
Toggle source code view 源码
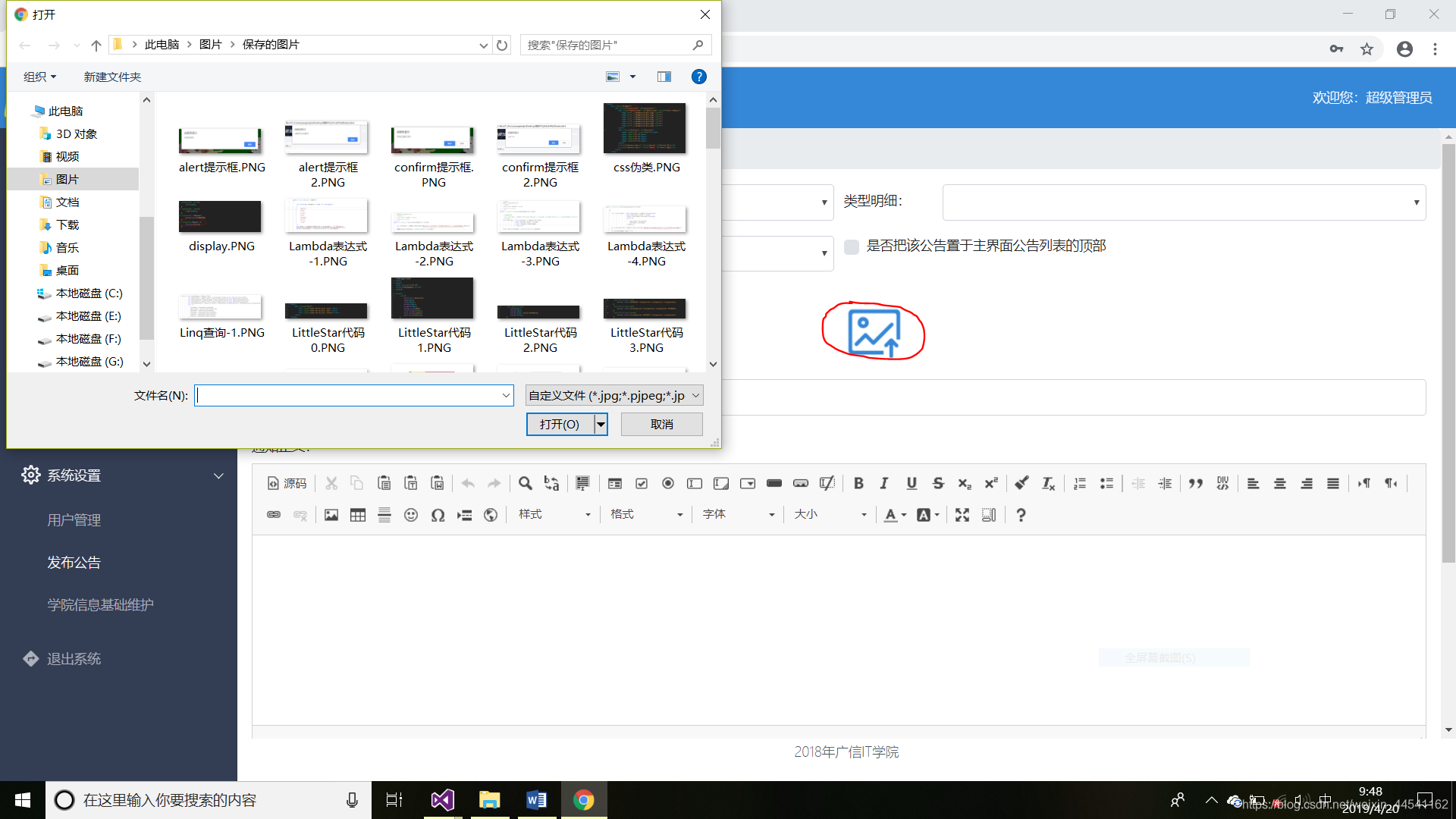click(287, 484)
